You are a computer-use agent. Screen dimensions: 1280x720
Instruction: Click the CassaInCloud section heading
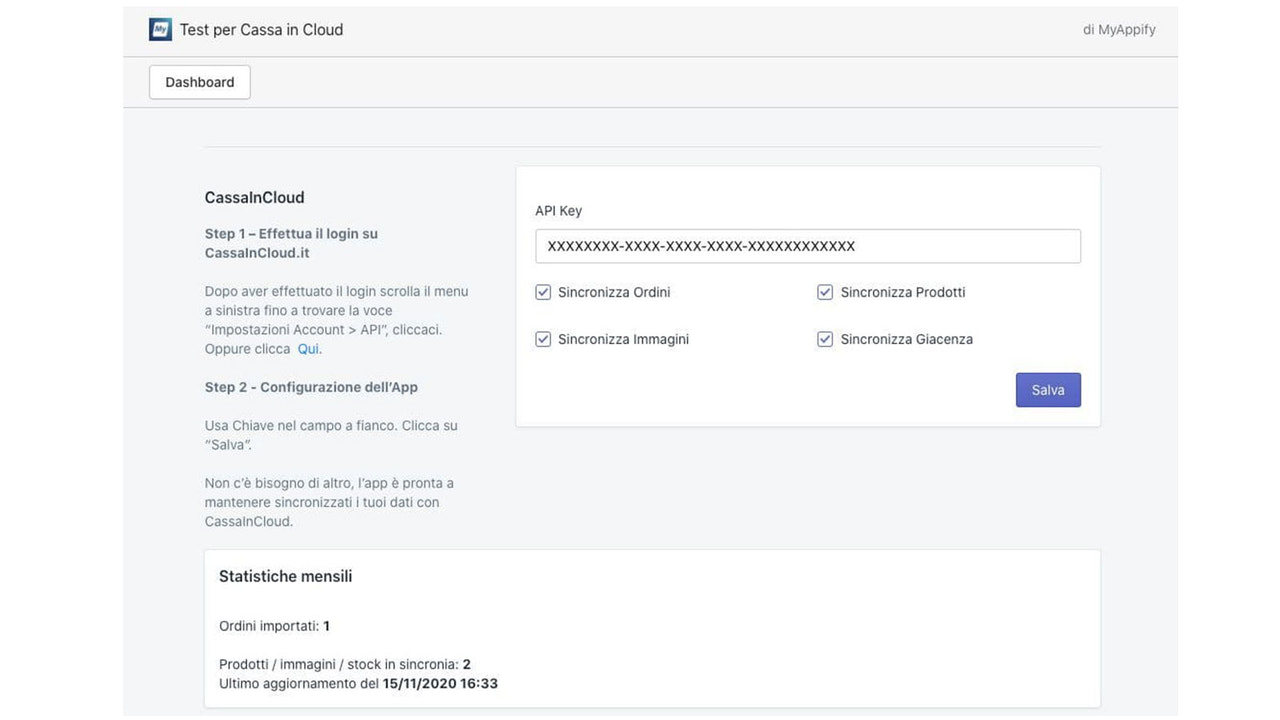(x=254, y=197)
